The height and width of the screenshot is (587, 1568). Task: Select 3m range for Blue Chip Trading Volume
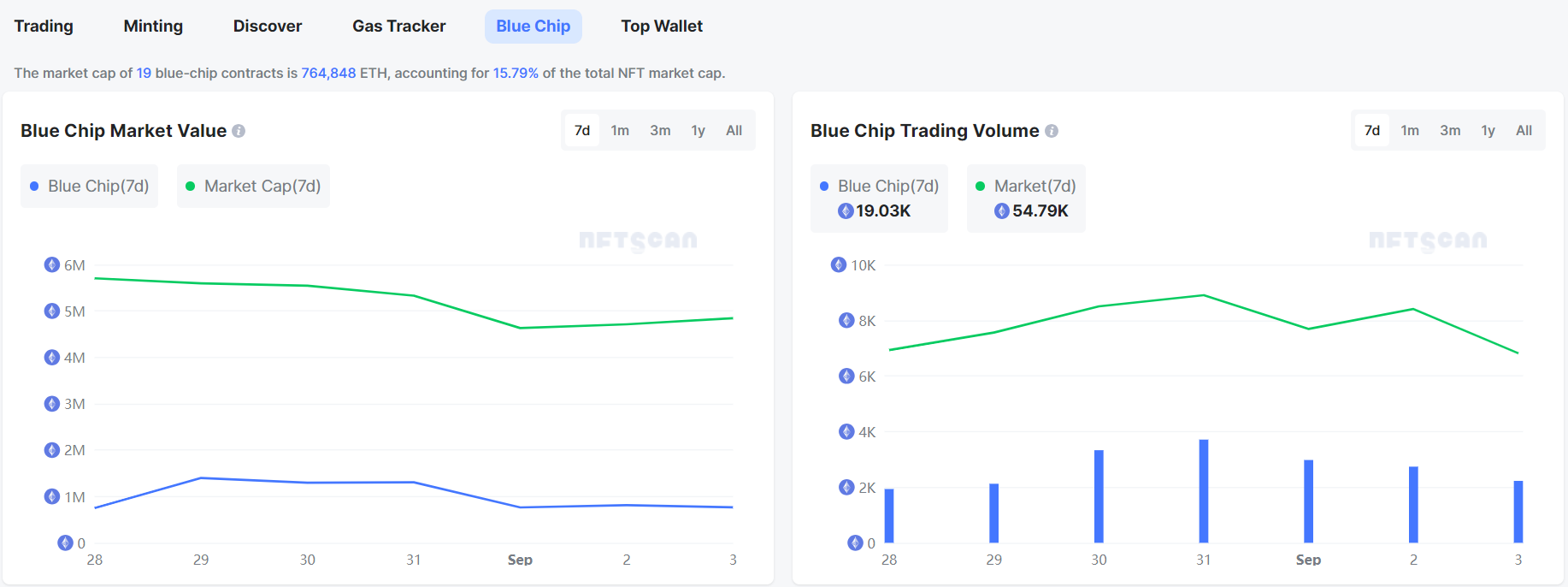pos(1450,131)
